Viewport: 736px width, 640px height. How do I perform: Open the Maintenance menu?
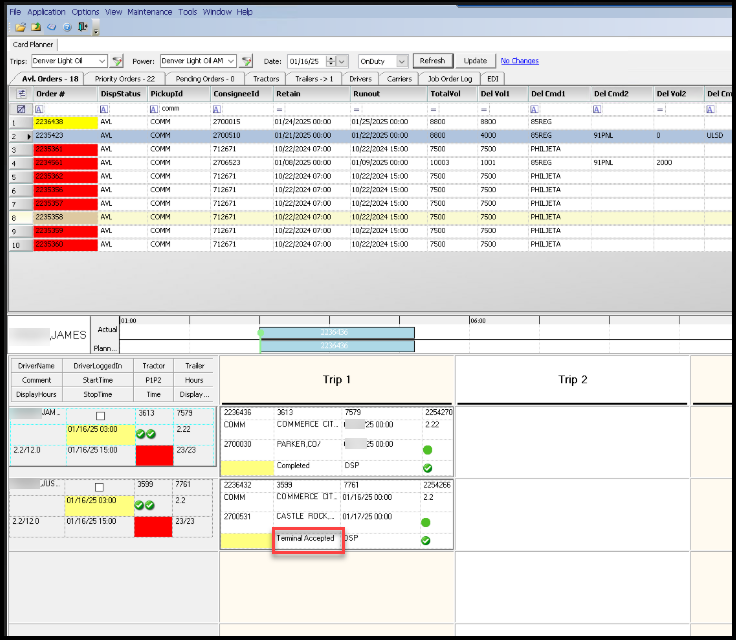pos(150,12)
